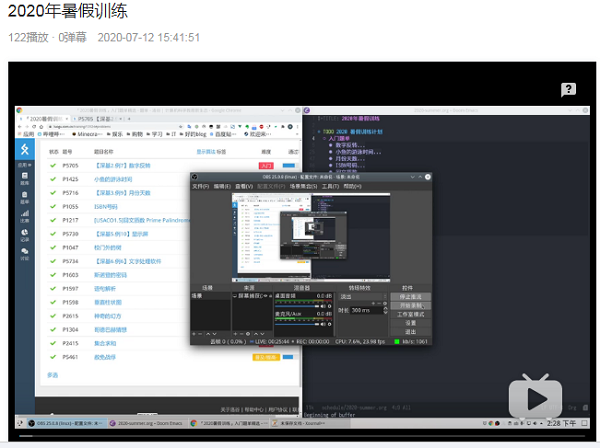Click 停止推流 button in OBS controls
The image size is (600, 448).
pos(411,297)
